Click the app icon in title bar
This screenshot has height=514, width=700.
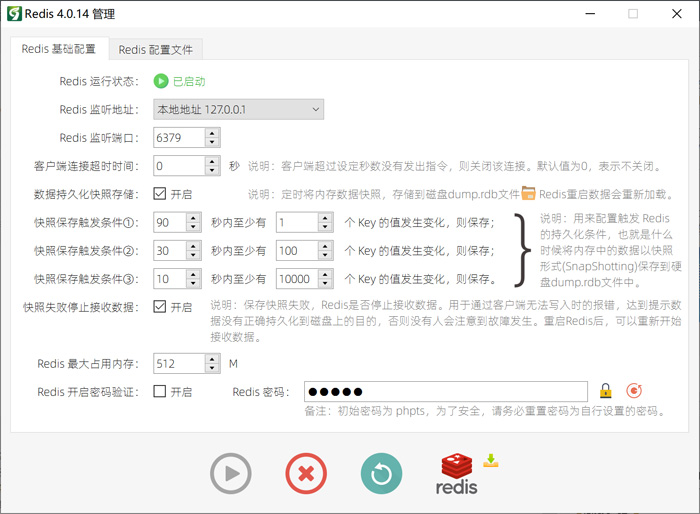[14, 14]
